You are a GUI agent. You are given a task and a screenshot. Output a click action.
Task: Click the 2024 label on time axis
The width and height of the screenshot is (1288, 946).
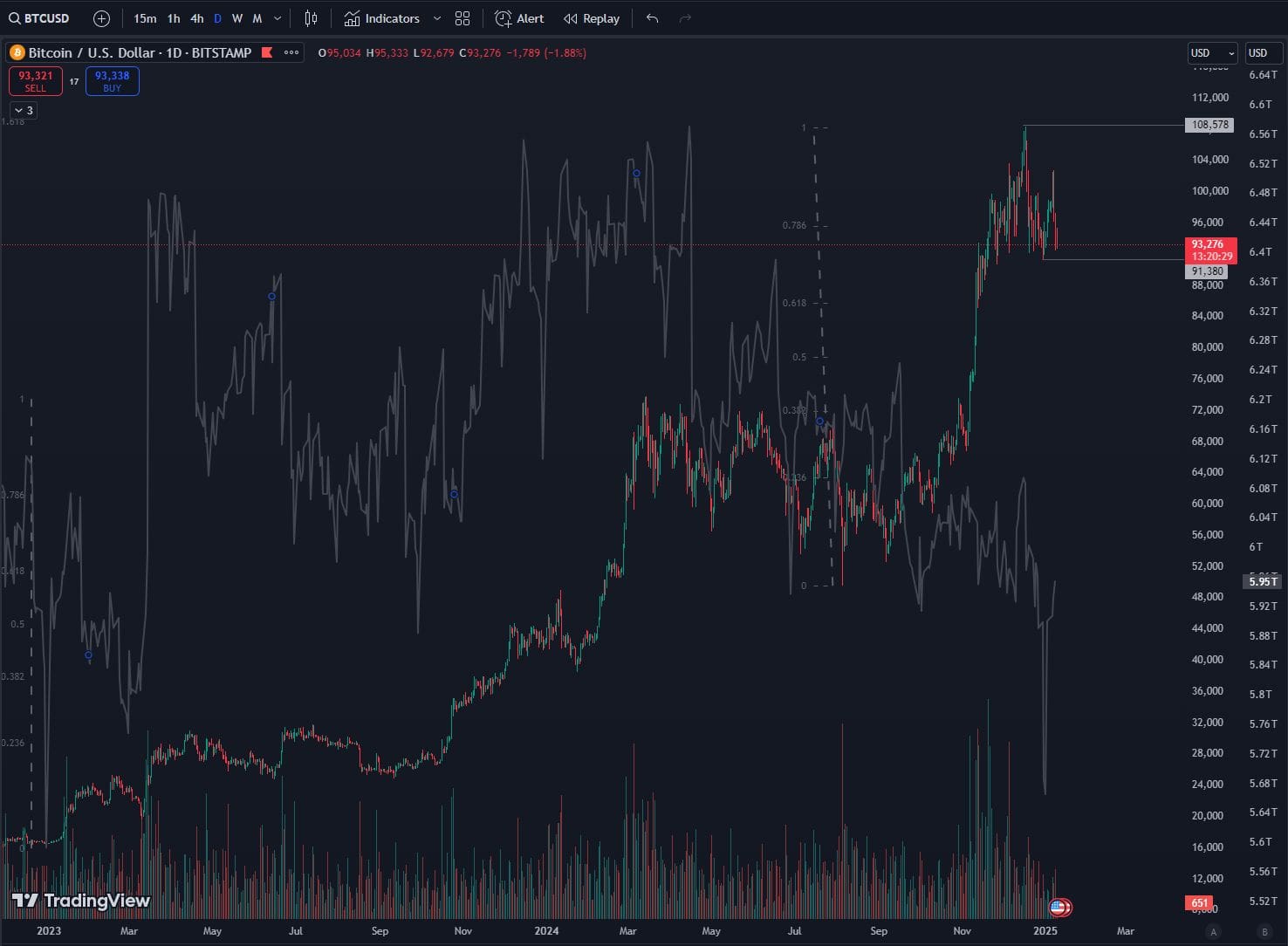[x=546, y=931]
